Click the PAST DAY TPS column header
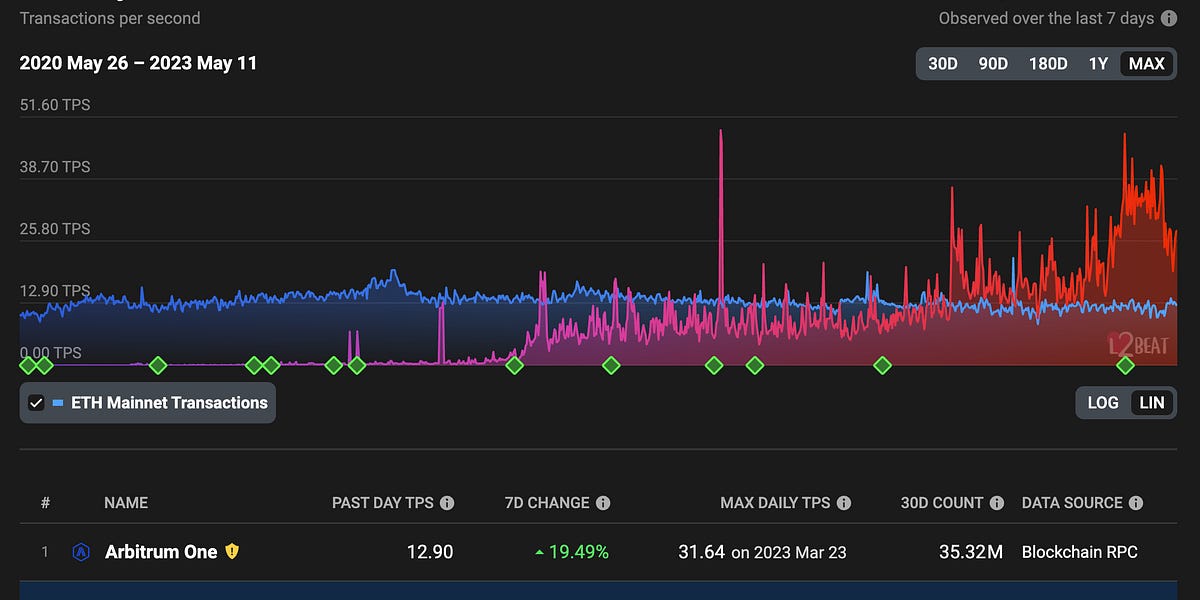Screen dimensions: 1200x600 [x=385, y=503]
